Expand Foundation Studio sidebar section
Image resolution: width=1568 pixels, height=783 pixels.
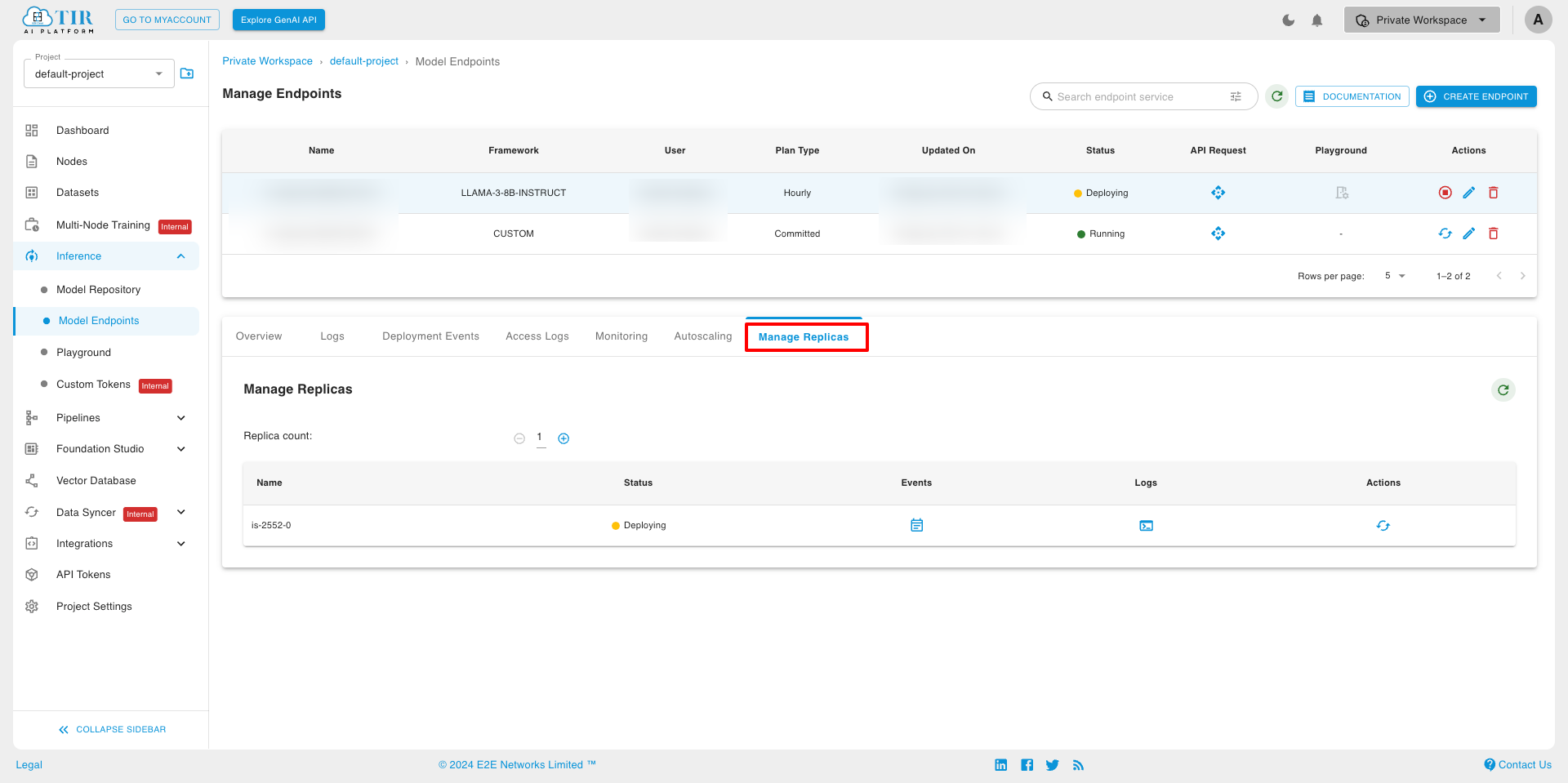[x=180, y=449]
